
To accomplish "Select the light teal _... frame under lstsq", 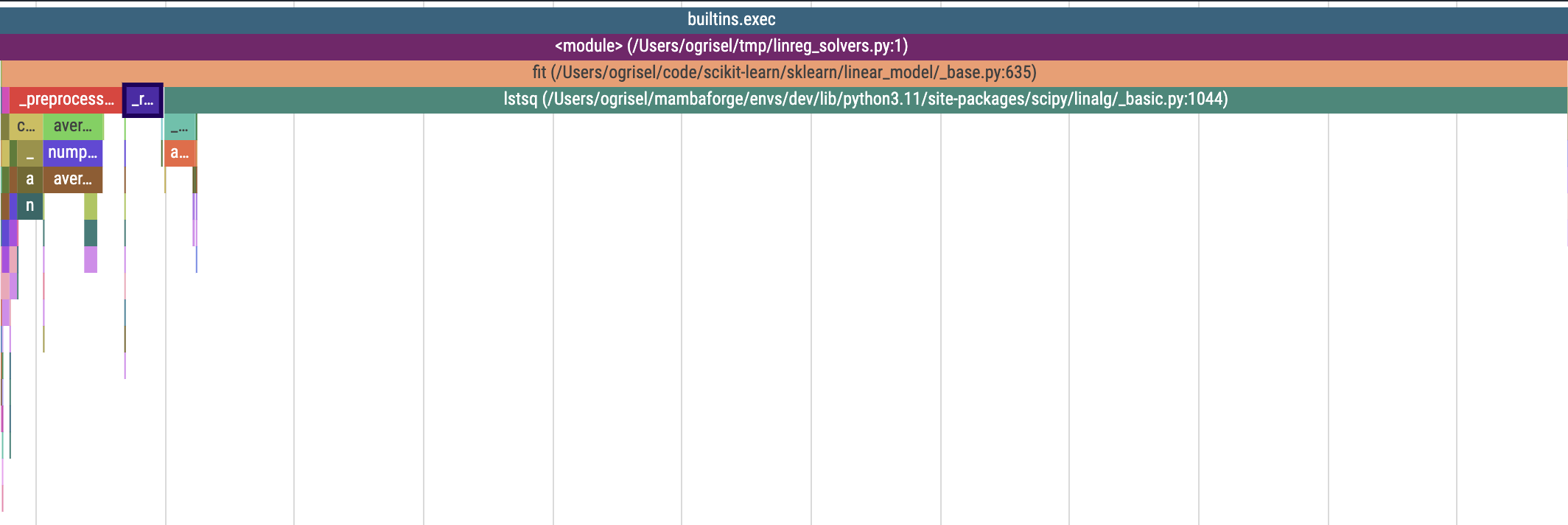I will [180, 126].
